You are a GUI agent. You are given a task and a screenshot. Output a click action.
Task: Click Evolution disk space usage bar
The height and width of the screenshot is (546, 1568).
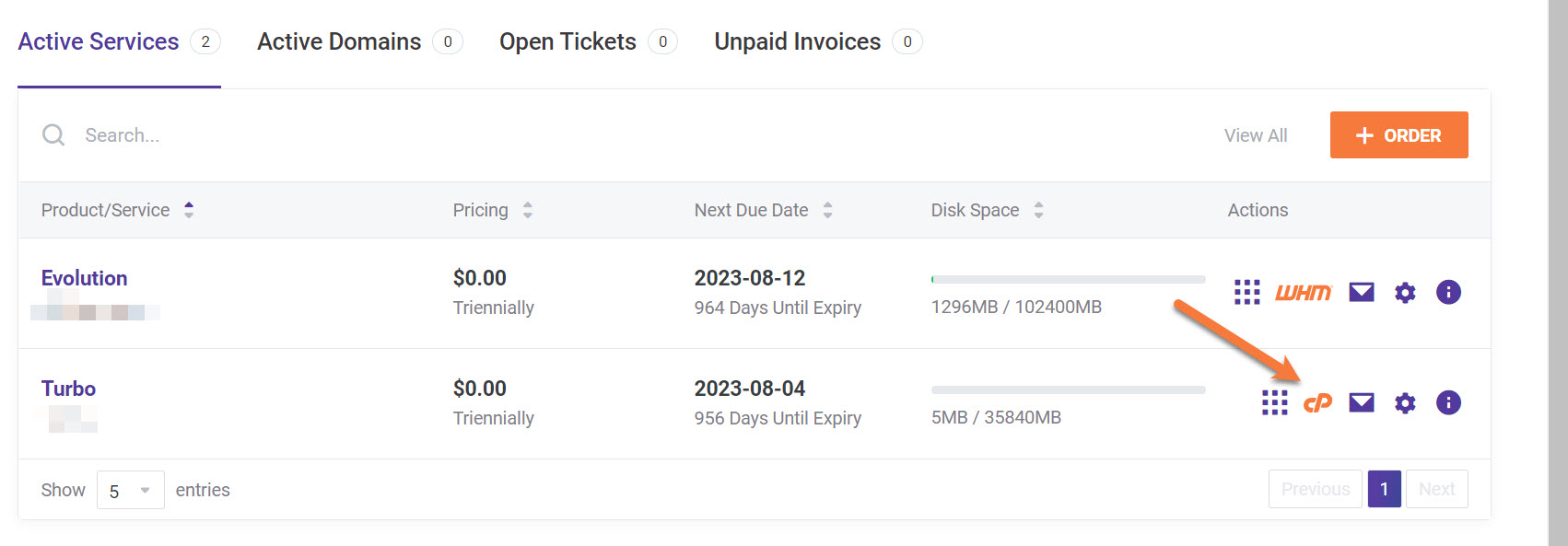[1068, 279]
